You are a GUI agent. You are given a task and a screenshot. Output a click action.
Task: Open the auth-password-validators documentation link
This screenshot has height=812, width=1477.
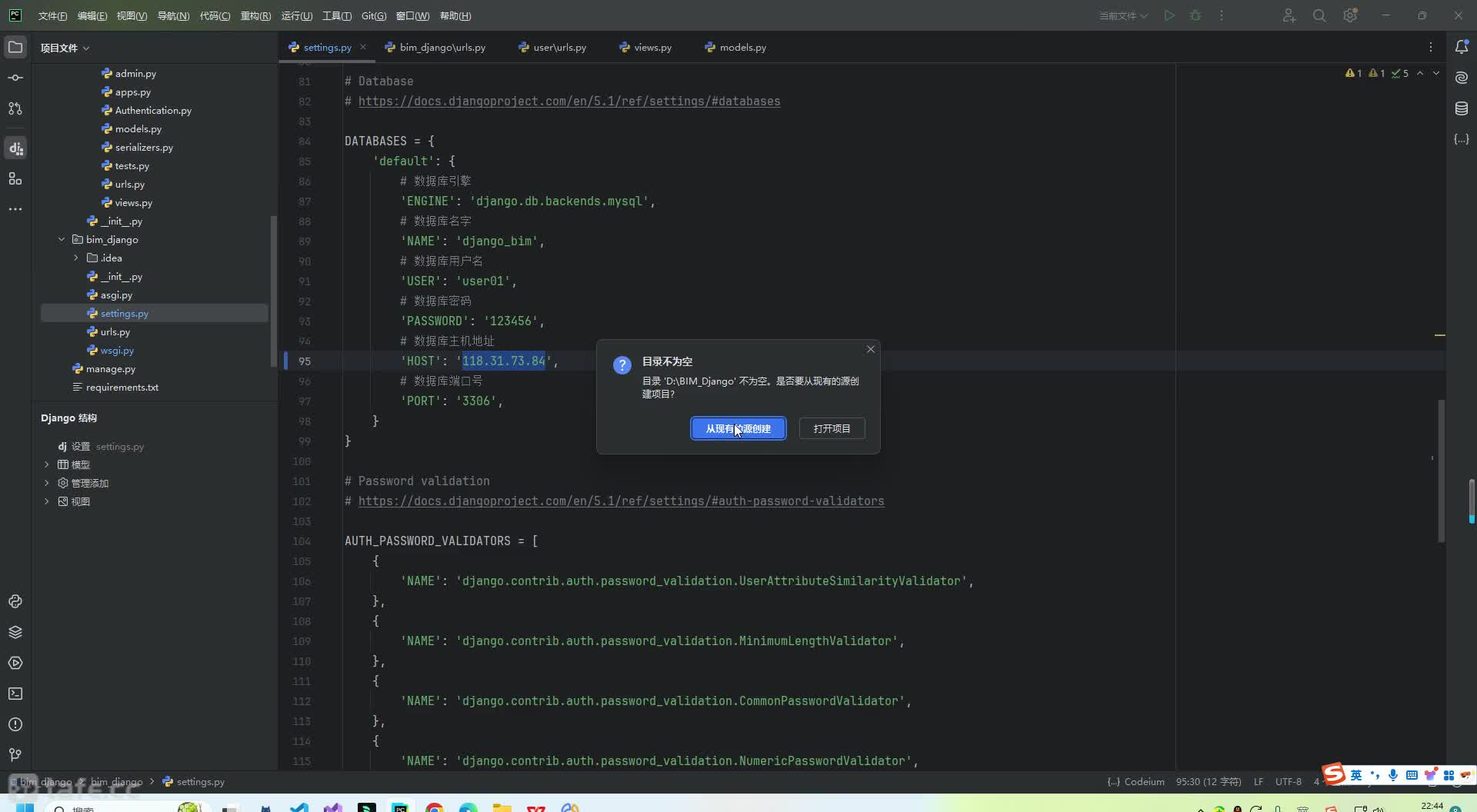pos(621,501)
